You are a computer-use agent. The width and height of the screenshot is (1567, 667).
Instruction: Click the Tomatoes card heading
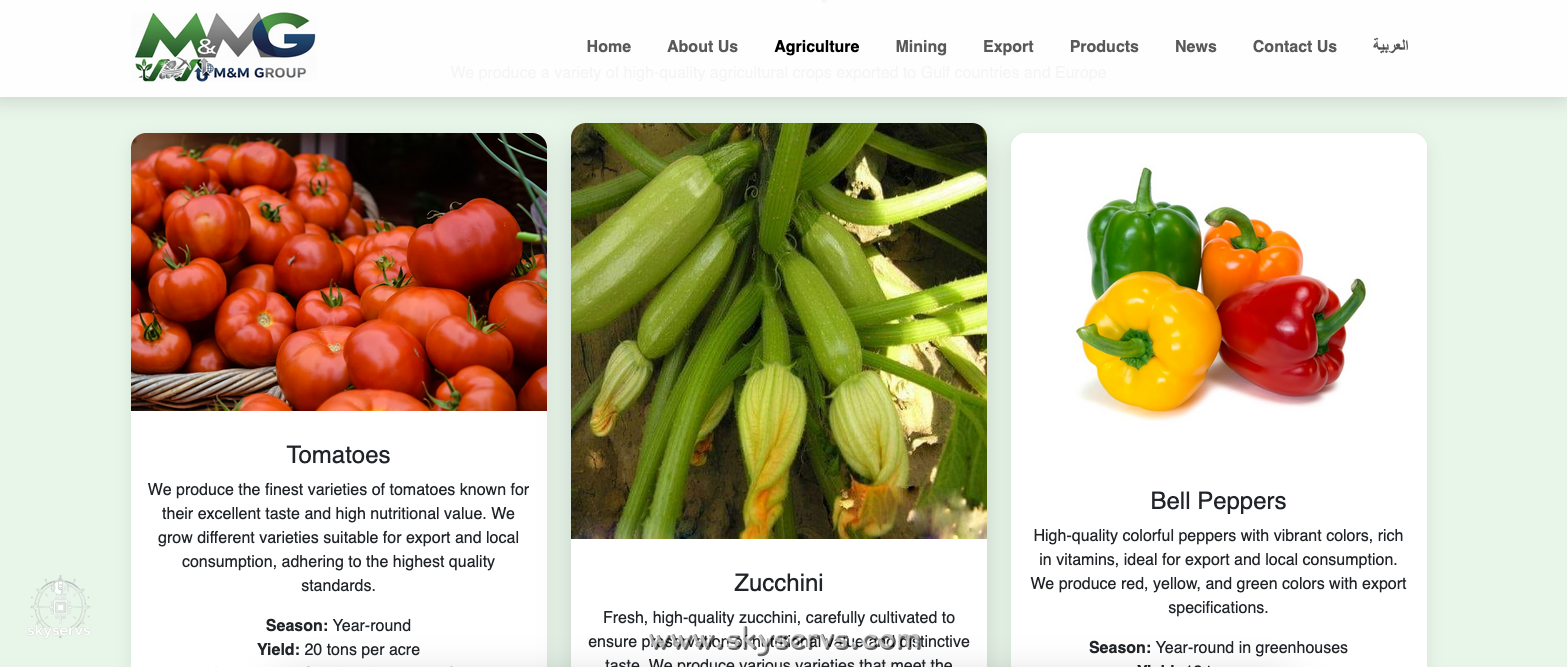coord(338,455)
